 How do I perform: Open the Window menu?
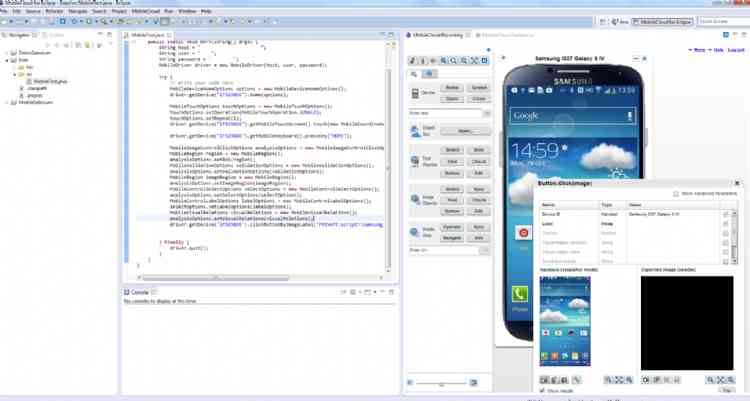click(x=187, y=11)
